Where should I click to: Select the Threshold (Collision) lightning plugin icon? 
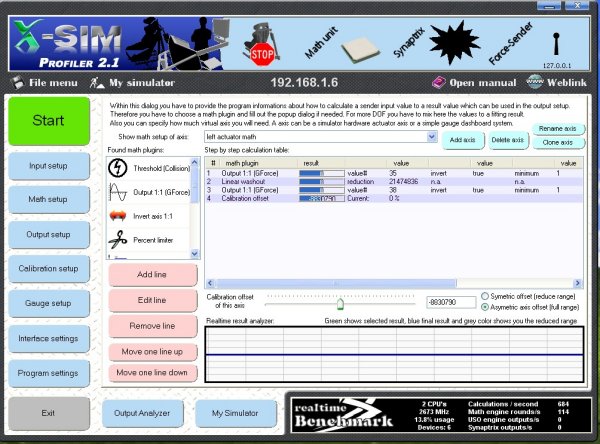117,168
